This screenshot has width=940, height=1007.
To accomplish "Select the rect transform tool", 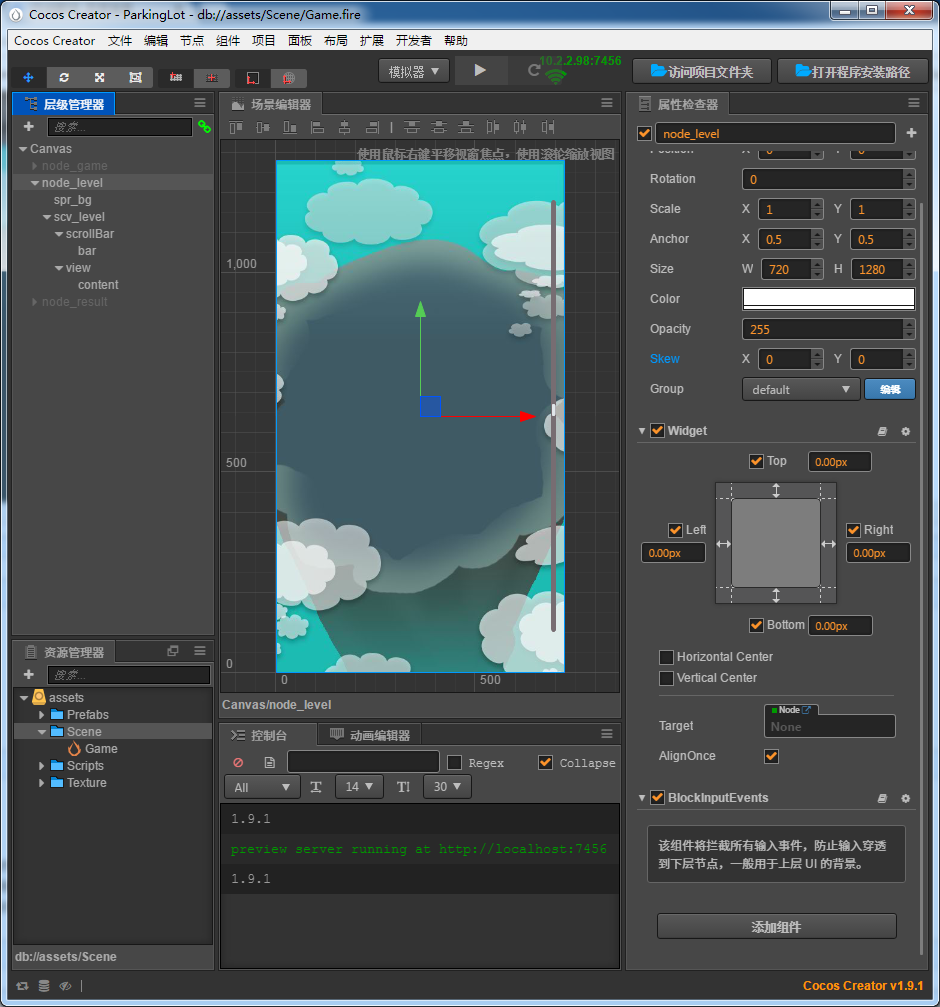I will coord(135,78).
